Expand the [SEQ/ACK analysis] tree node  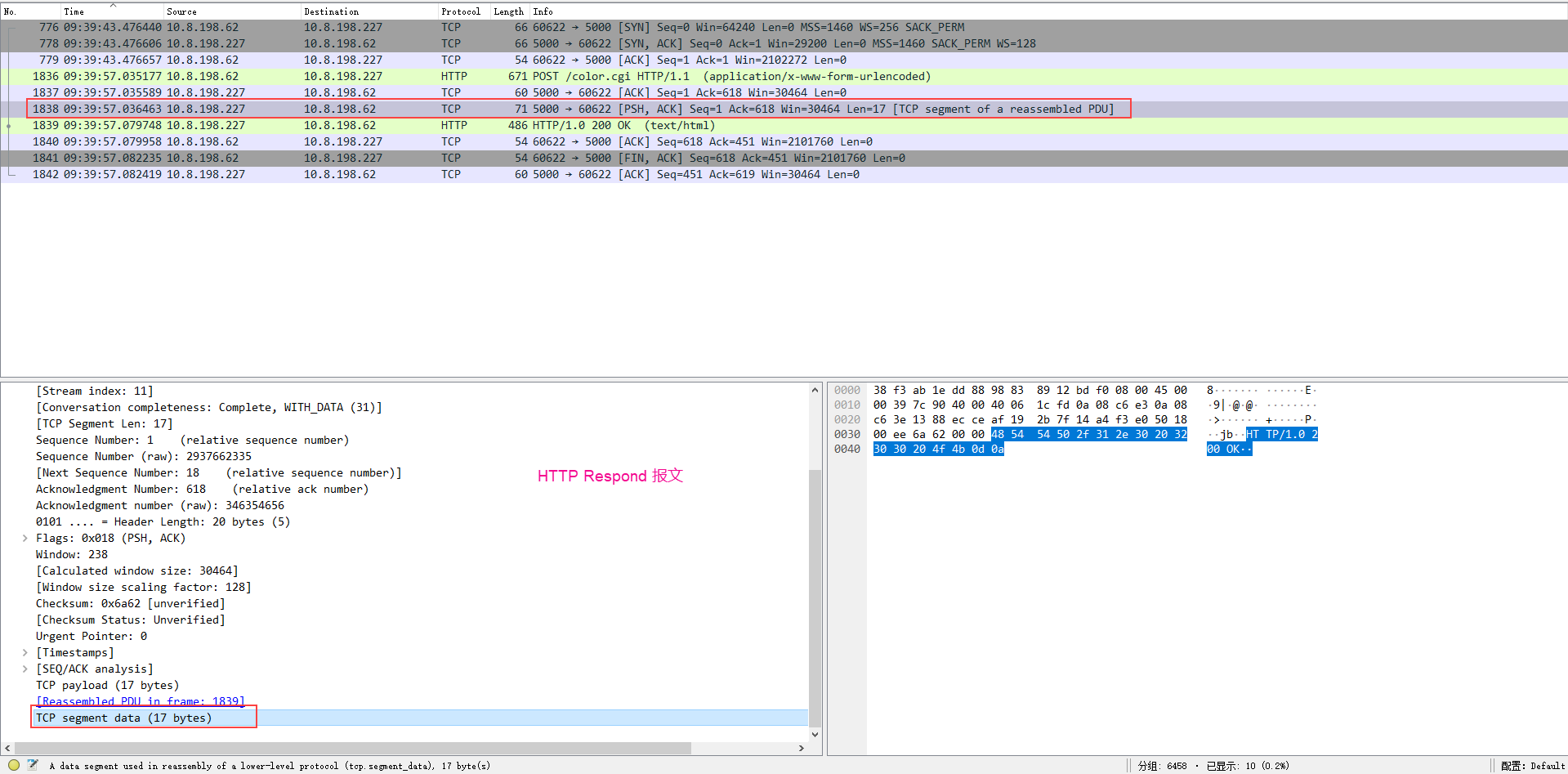[25, 669]
